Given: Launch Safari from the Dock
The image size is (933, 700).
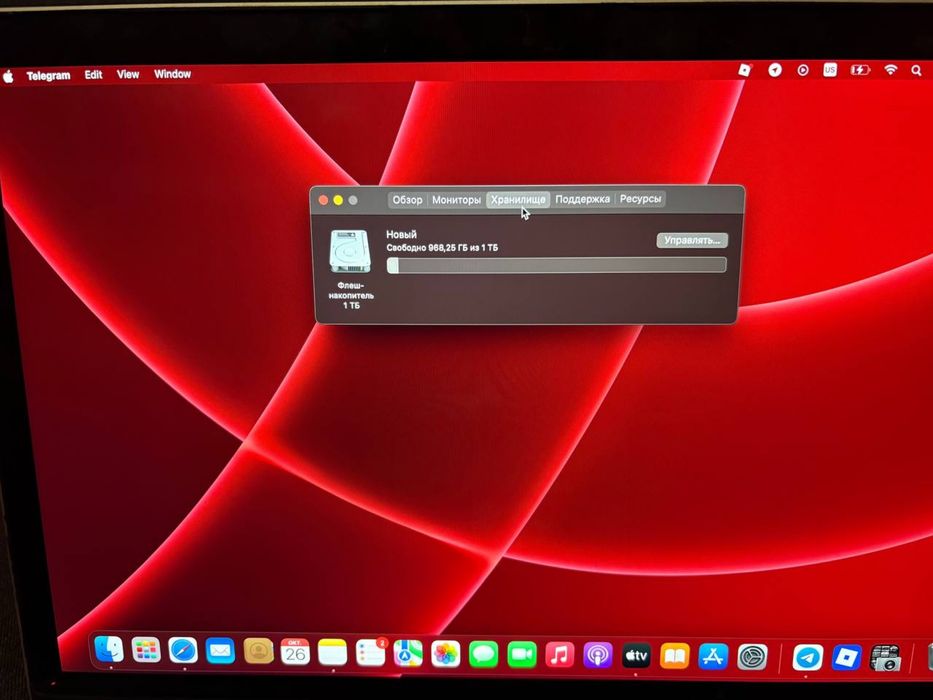Looking at the screenshot, I should click(183, 651).
